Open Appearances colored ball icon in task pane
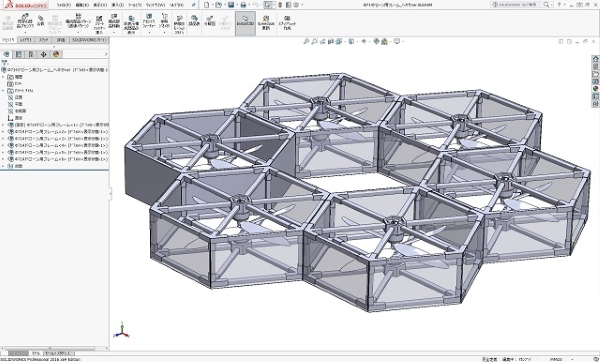Viewport: 600px width, 362px height. tap(595, 88)
